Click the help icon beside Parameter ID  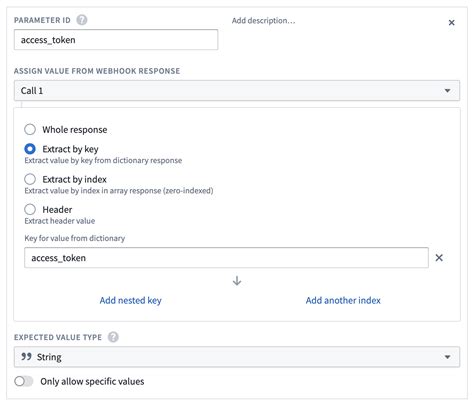click(82, 20)
